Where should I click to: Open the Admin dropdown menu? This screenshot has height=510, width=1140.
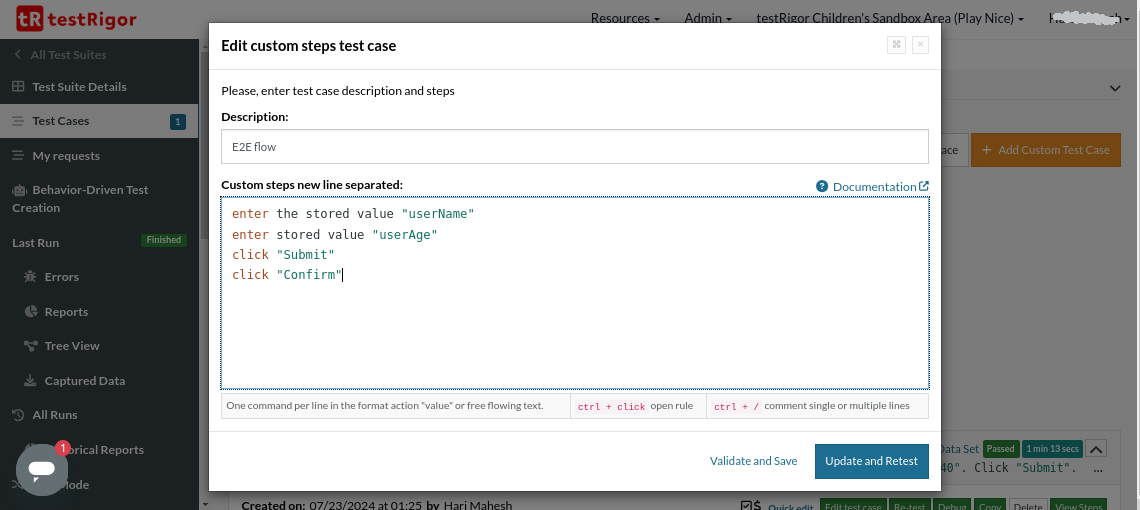point(707,19)
